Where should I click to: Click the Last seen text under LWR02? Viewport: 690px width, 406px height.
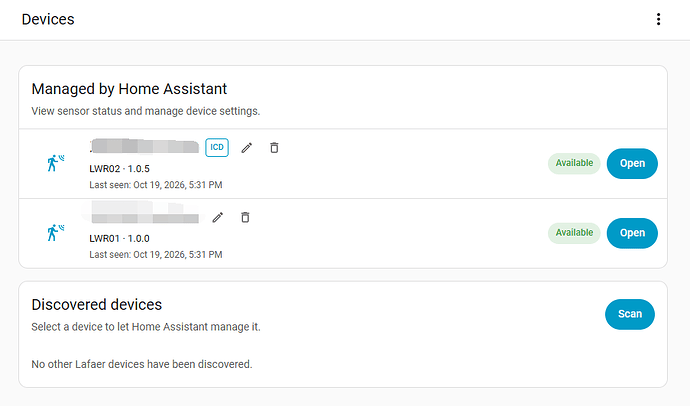[156, 185]
